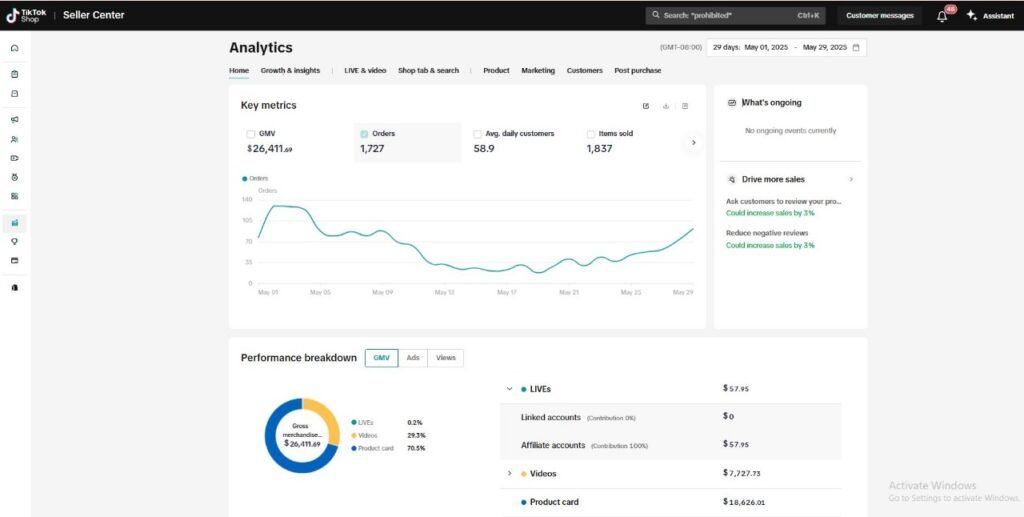
Task: Open the Assistant sparkle icon
Action: pyautogui.click(x=972, y=15)
